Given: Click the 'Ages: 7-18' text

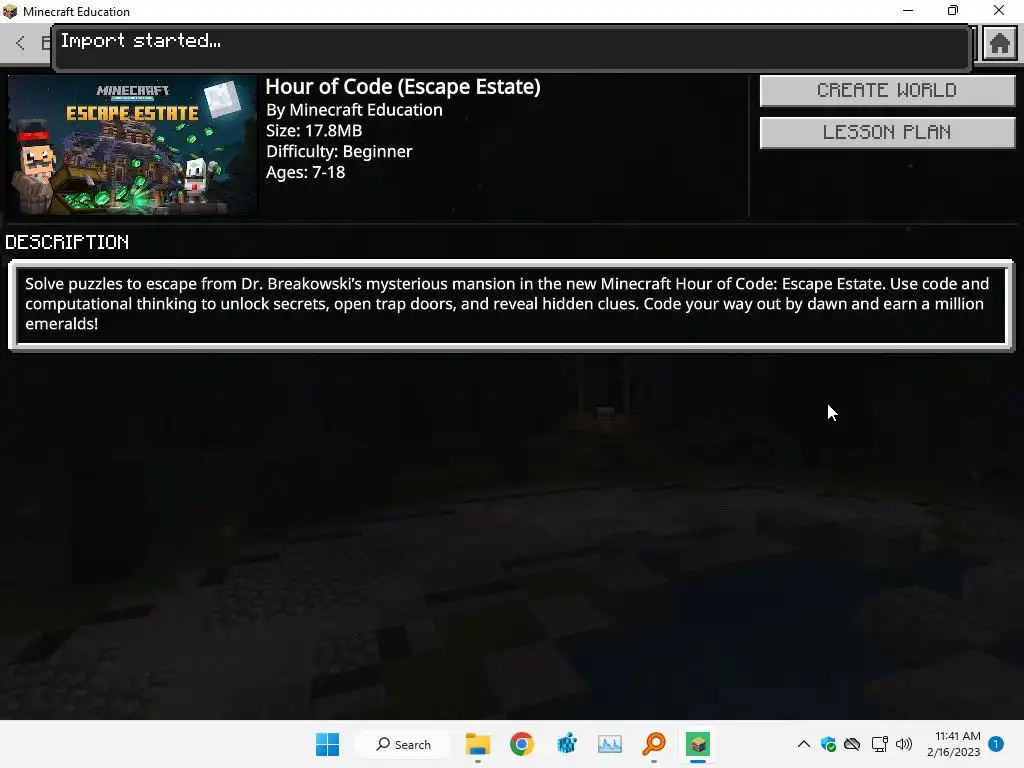Looking at the screenshot, I should tap(305, 172).
